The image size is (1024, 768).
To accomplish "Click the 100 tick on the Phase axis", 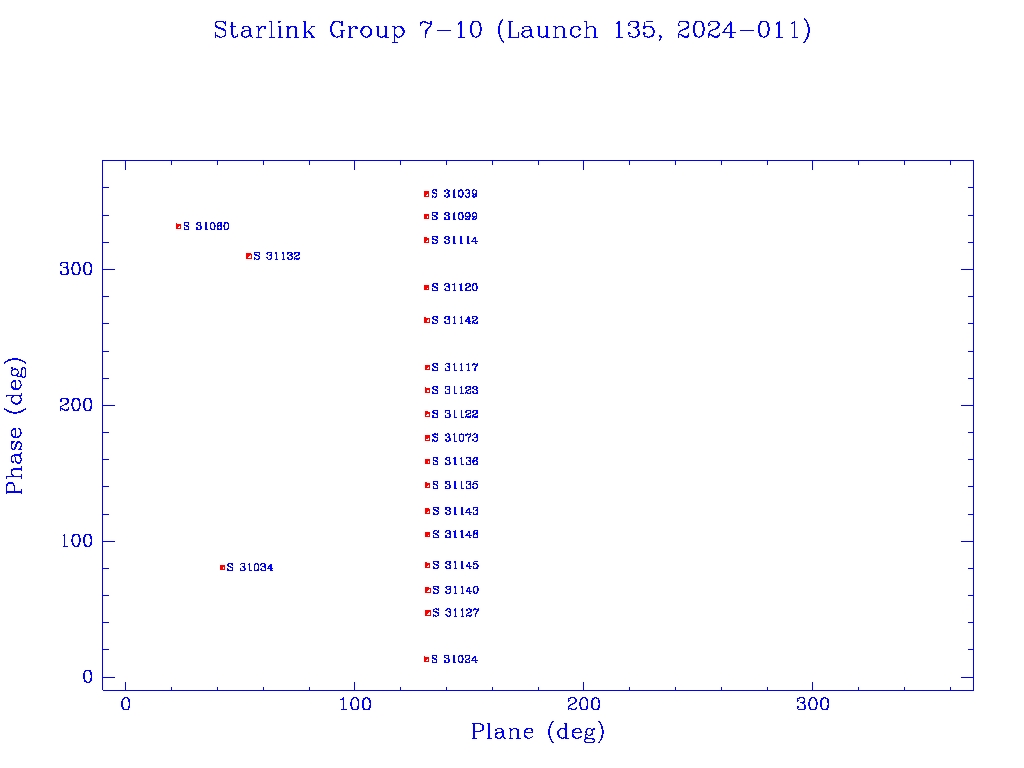I will coord(76,541).
